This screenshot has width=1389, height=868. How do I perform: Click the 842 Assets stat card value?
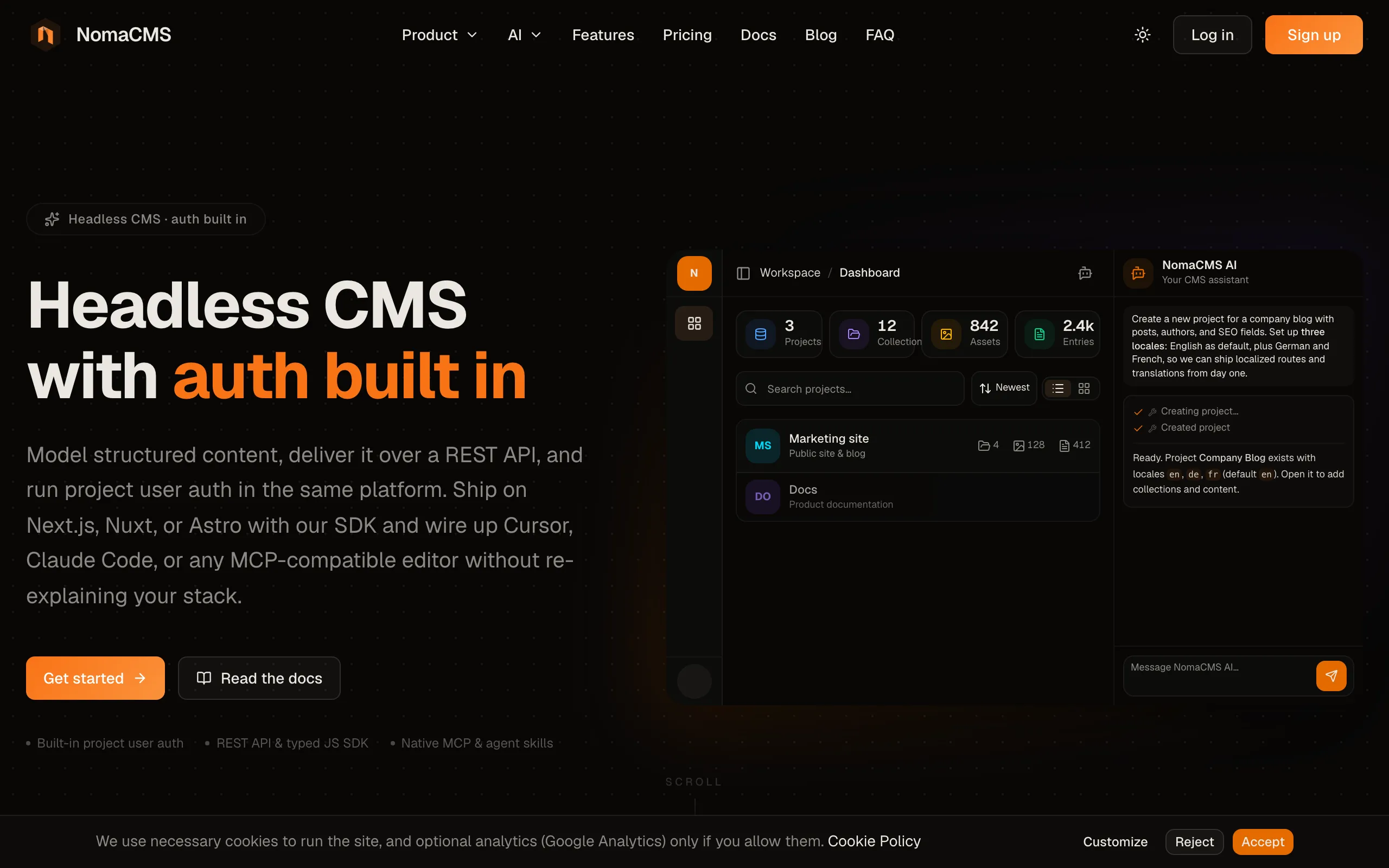click(x=983, y=325)
